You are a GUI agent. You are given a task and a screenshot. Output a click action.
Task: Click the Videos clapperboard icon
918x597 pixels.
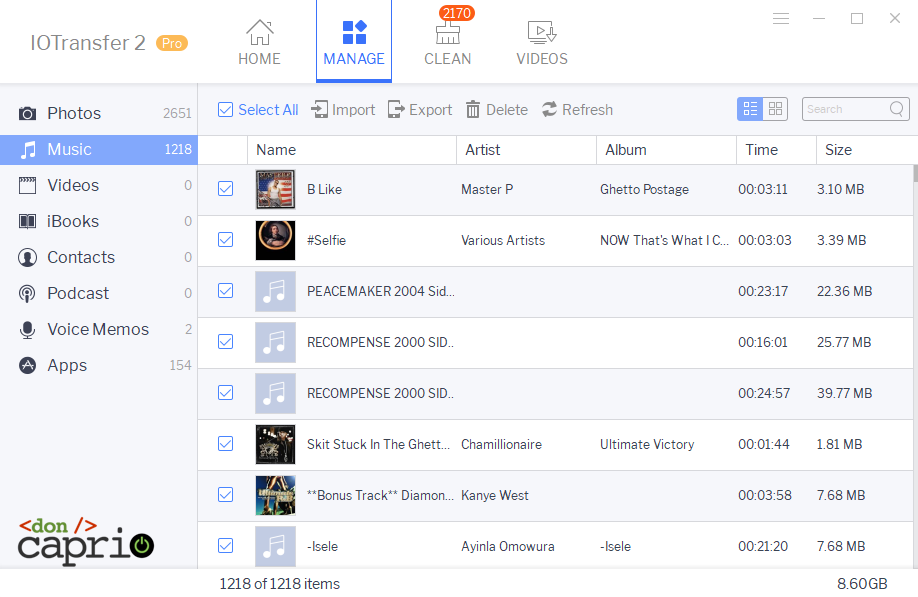coord(27,186)
